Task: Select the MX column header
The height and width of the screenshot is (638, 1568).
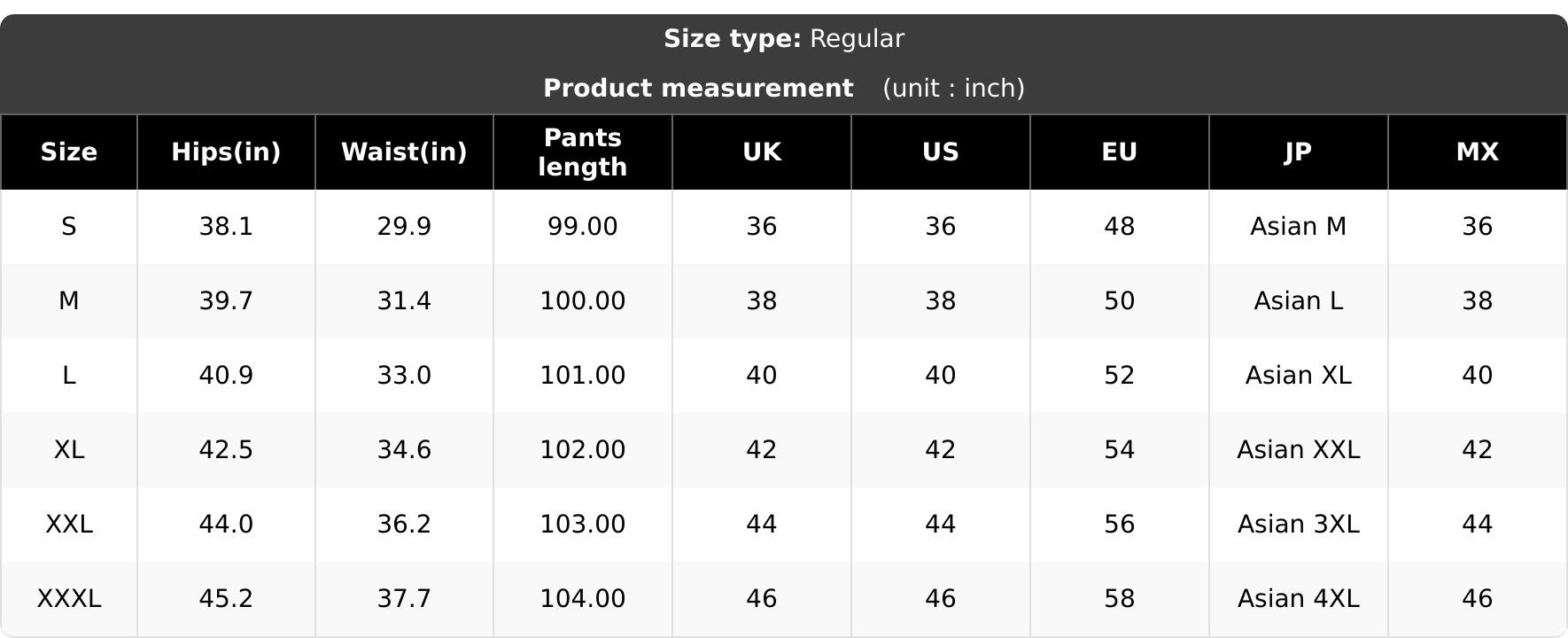Action: pos(1478,152)
